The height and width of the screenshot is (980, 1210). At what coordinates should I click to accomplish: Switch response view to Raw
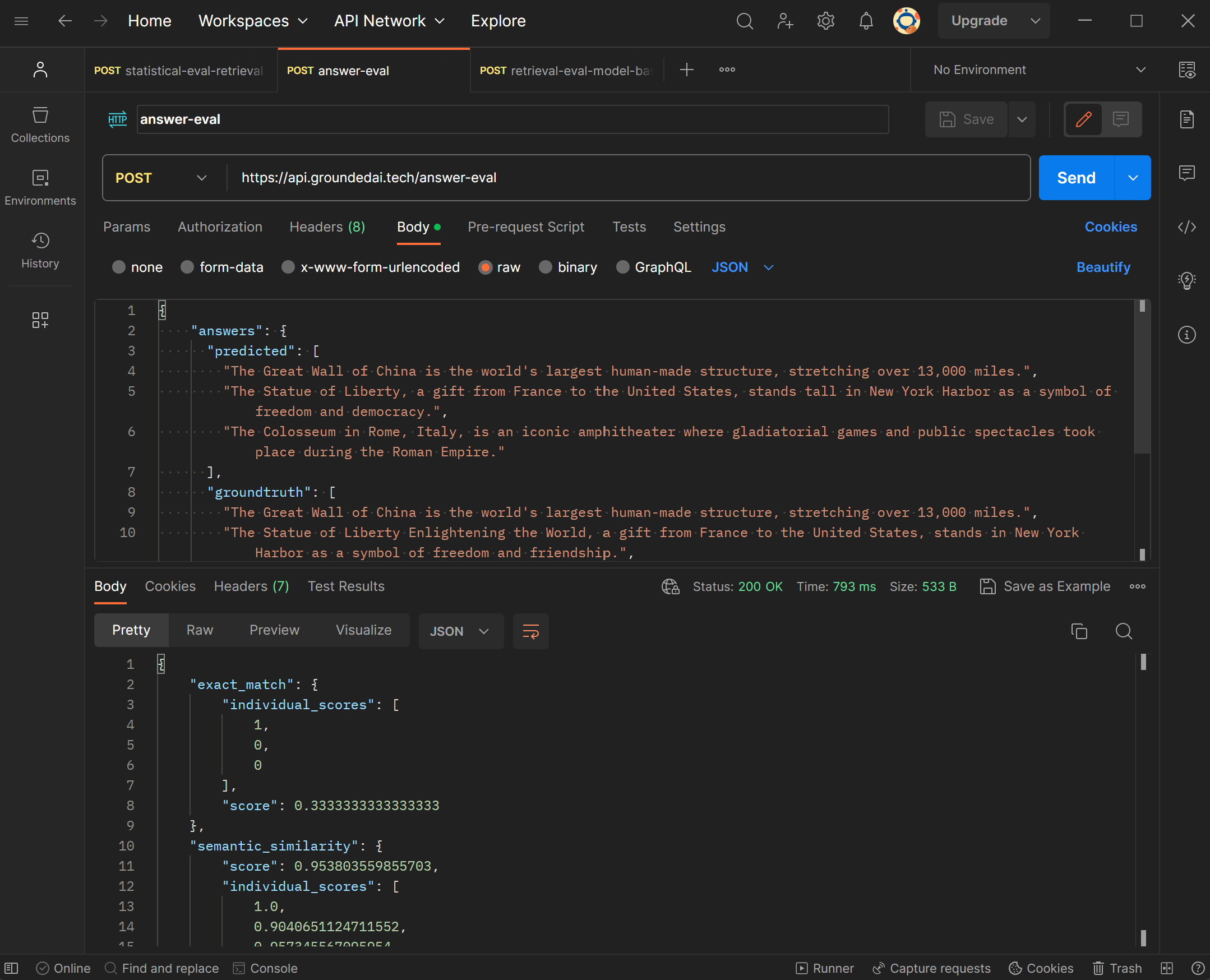[200, 630]
